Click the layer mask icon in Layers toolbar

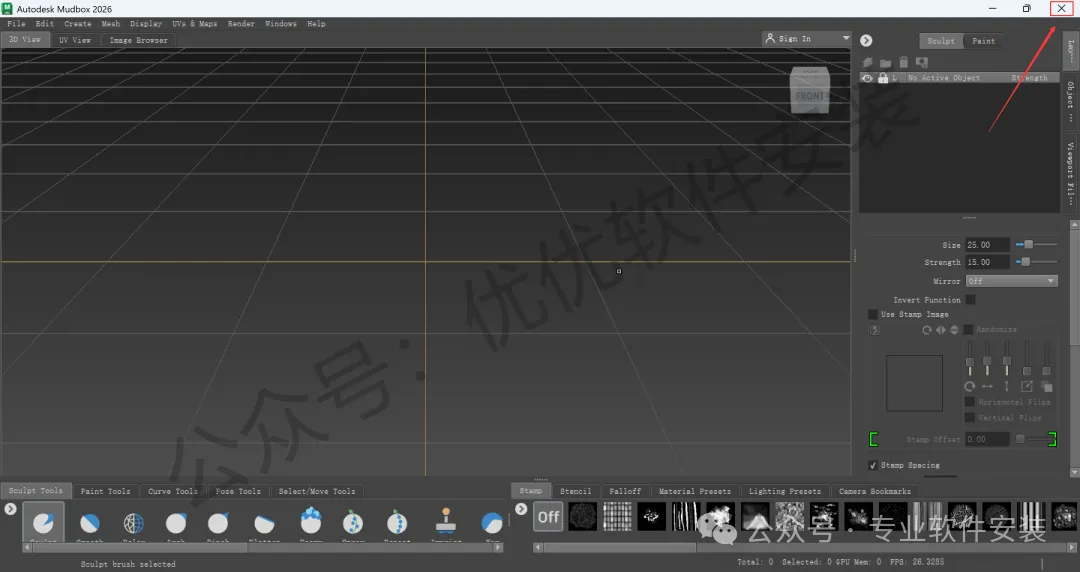(922, 63)
